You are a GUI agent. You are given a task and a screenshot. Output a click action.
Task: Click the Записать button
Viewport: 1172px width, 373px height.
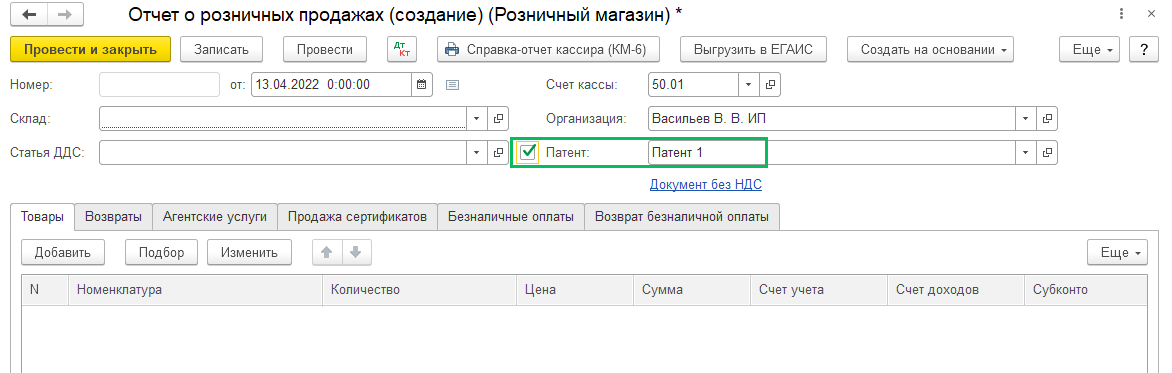(x=221, y=50)
